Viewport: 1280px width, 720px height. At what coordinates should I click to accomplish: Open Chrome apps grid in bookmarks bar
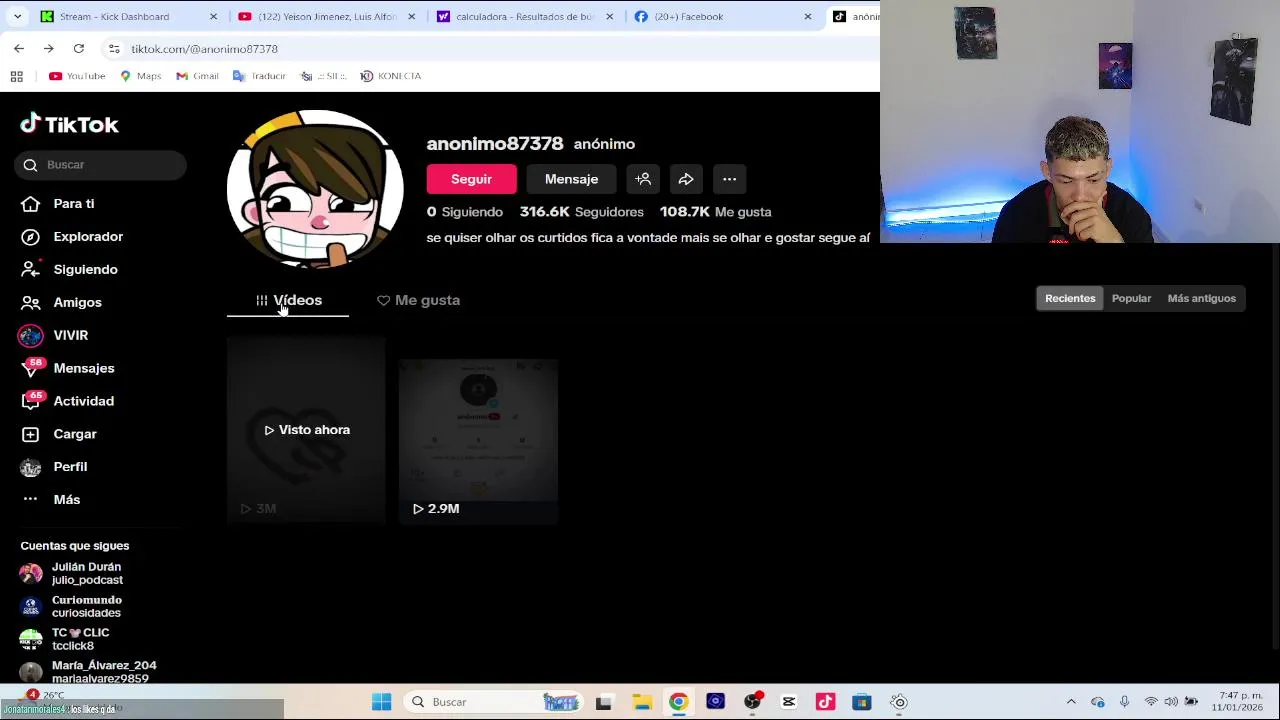16,76
